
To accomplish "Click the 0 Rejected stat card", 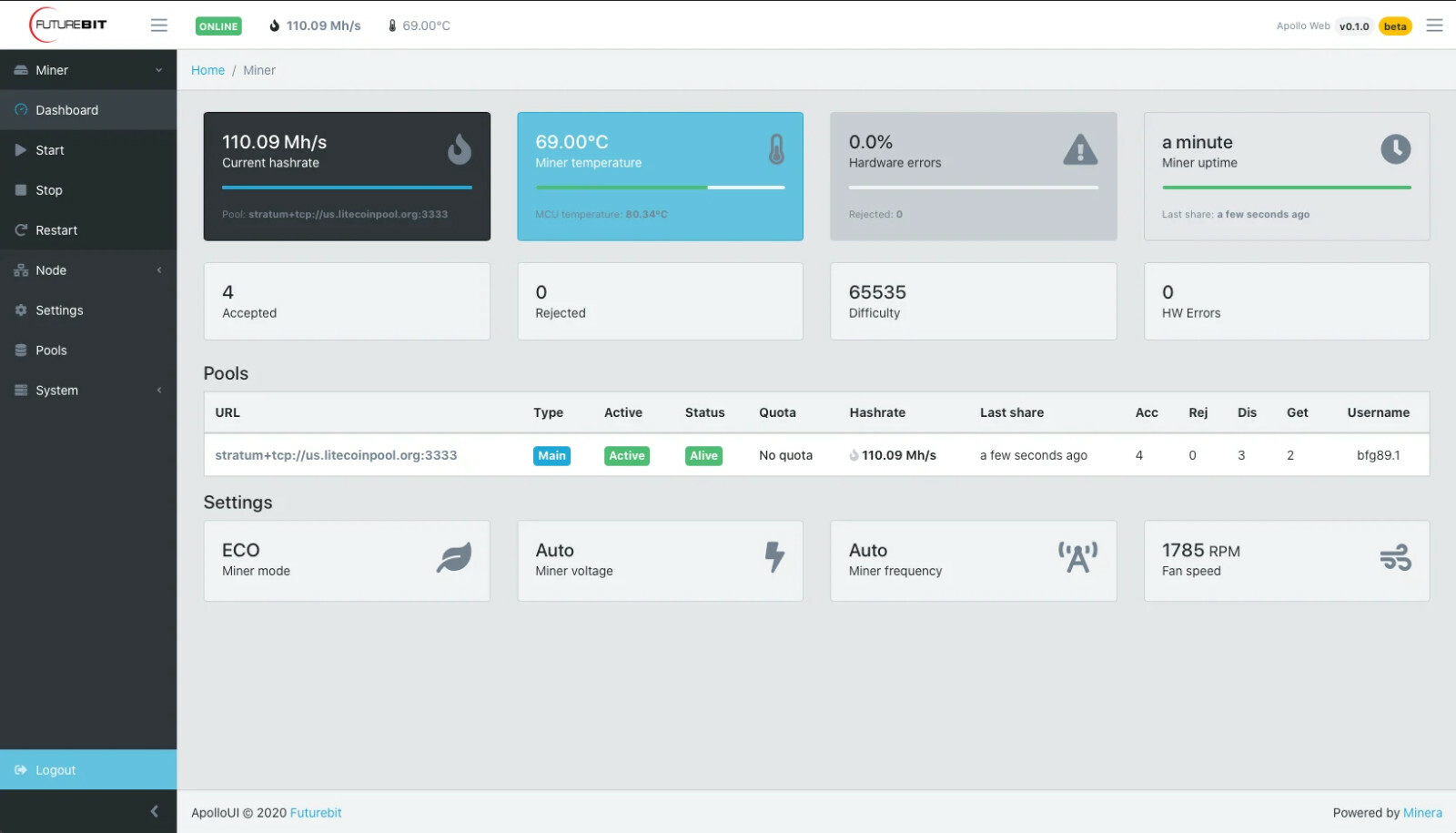I will [x=660, y=301].
